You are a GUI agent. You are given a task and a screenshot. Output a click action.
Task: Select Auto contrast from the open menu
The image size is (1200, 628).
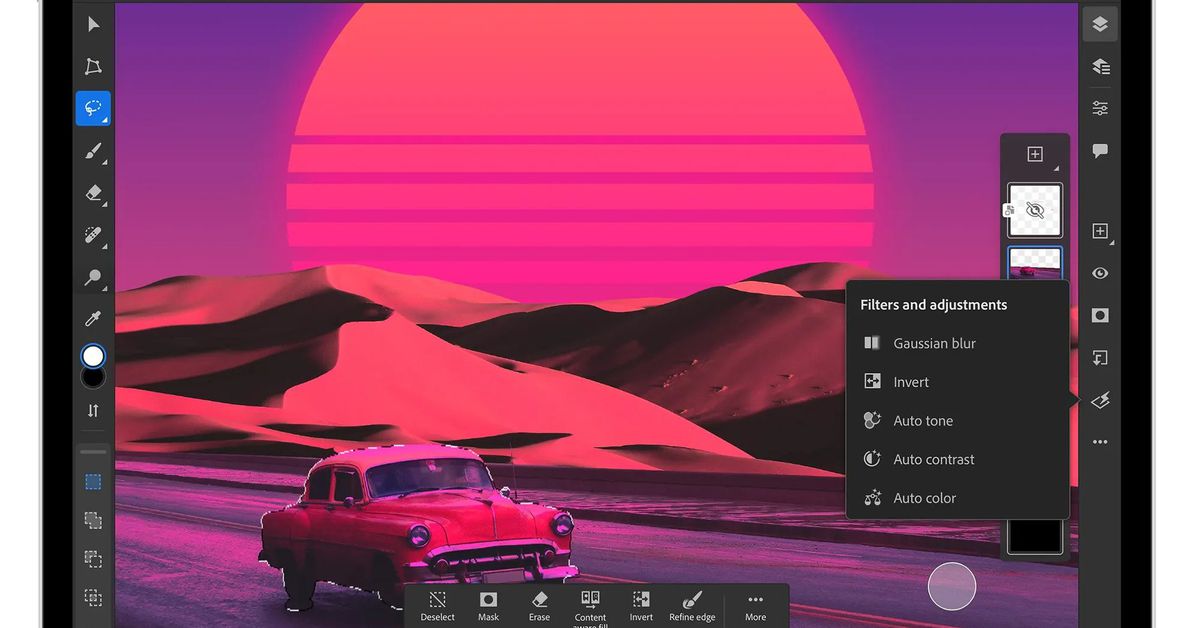(x=934, y=459)
